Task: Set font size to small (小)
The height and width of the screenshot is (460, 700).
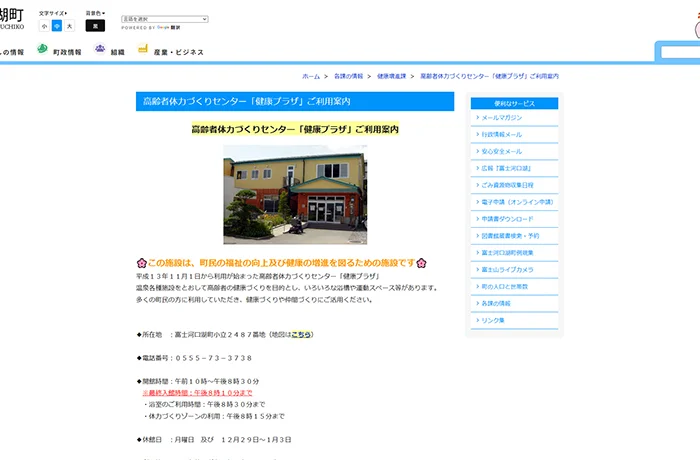Action: tap(44, 26)
